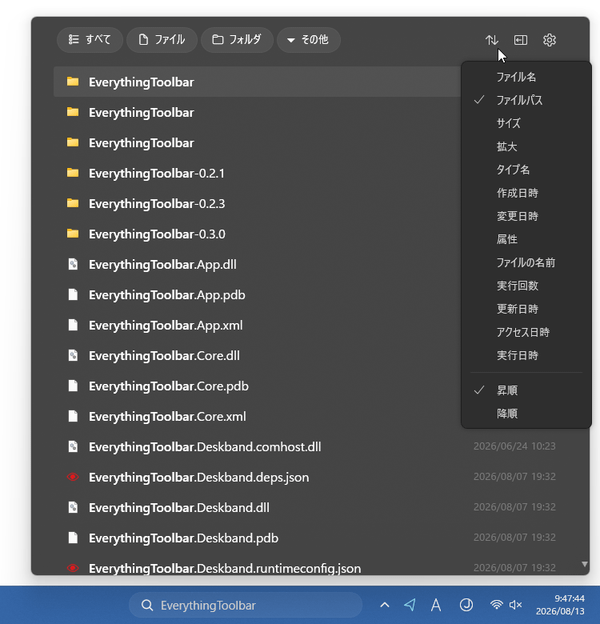The width and height of the screenshot is (600, 624).
Task: Open settings gear icon
Action: click(549, 40)
